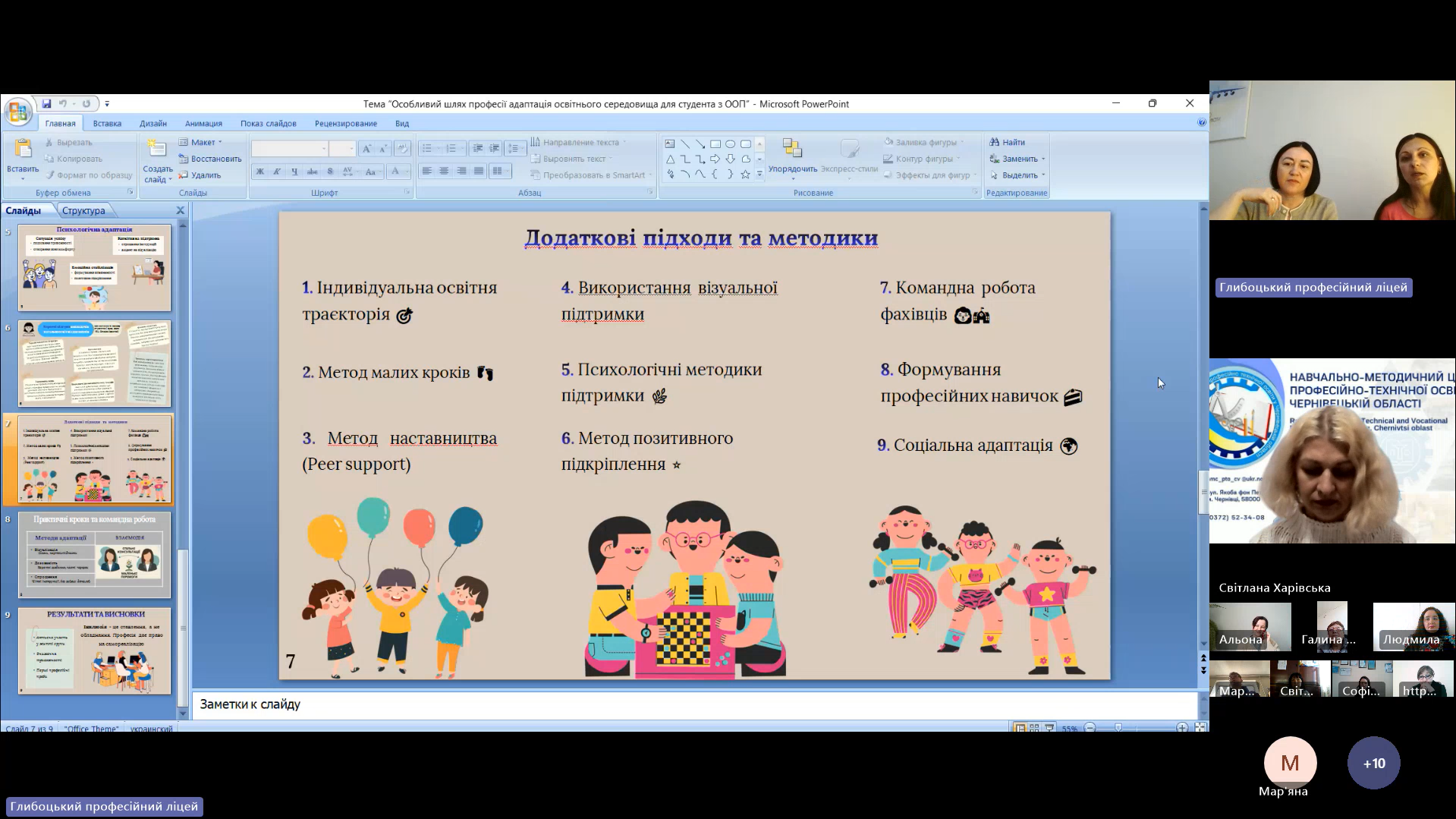Switch to the Структура outline tab
1456x819 pixels.
(83, 210)
